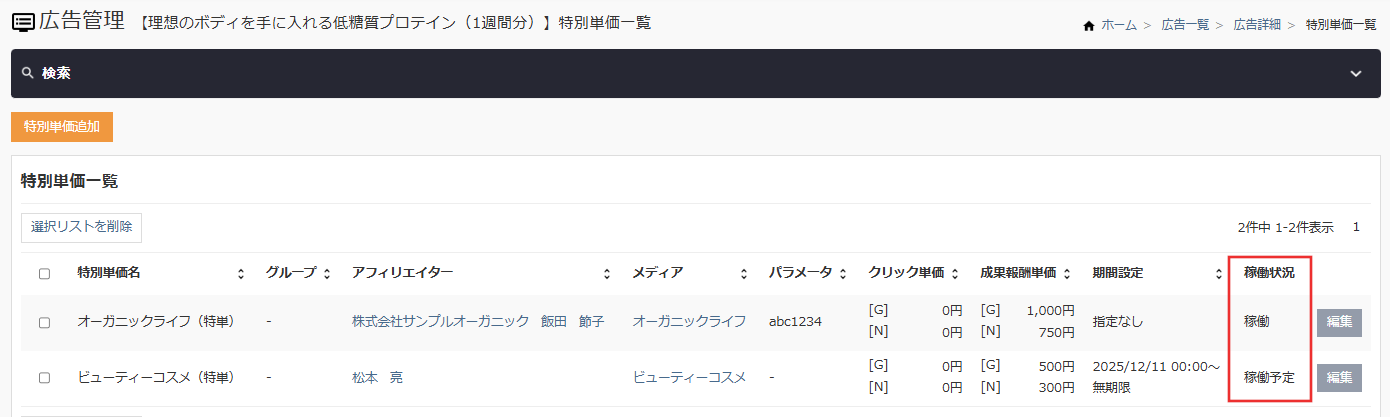Sort by 成果報酬単価 column arrows
This screenshot has width=1390, height=417.
pos(1068,273)
